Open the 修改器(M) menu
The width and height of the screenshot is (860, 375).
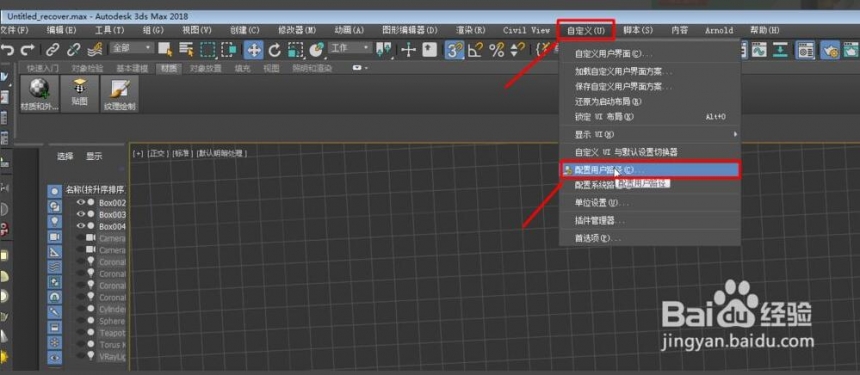[297, 30]
